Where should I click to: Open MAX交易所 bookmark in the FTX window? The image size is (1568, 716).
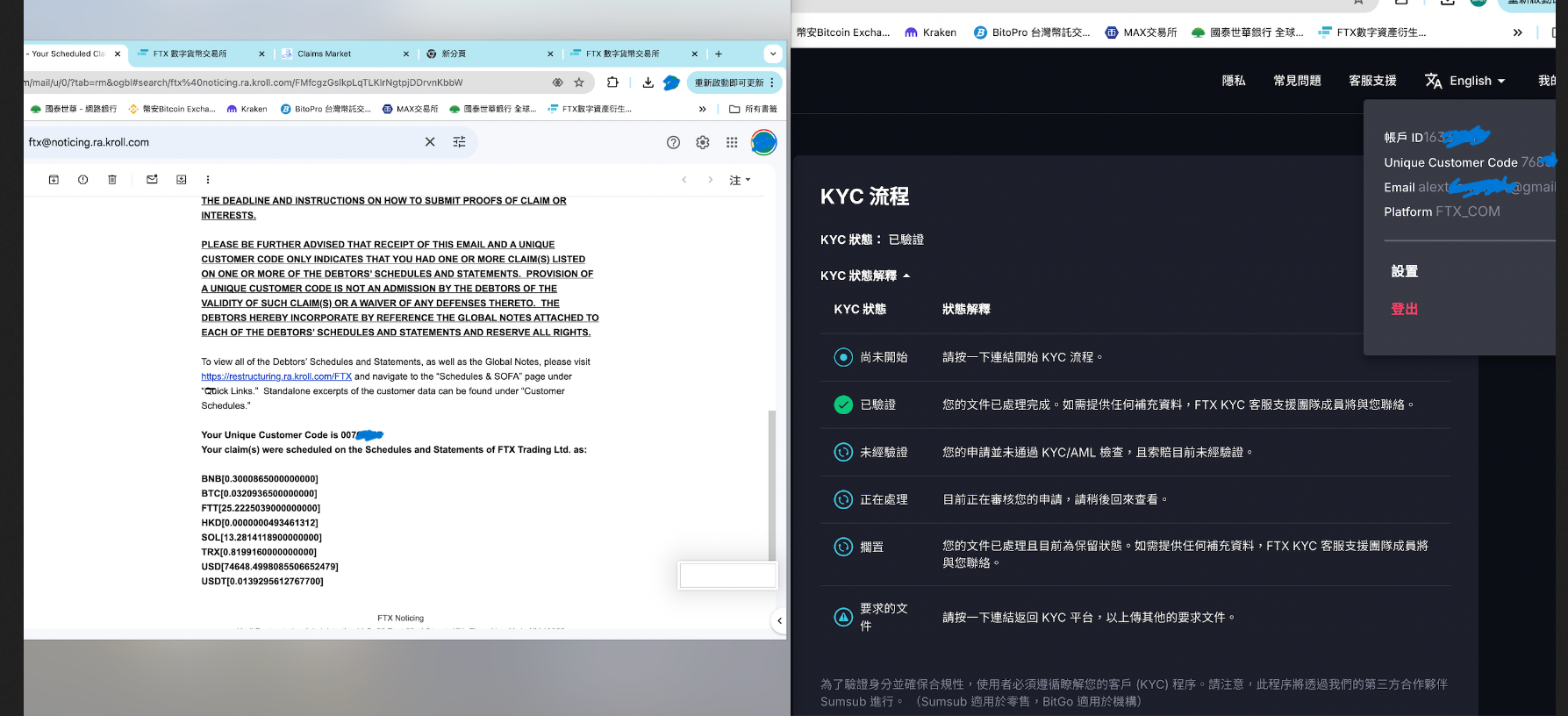pyautogui.click(x=1142, y=32)
